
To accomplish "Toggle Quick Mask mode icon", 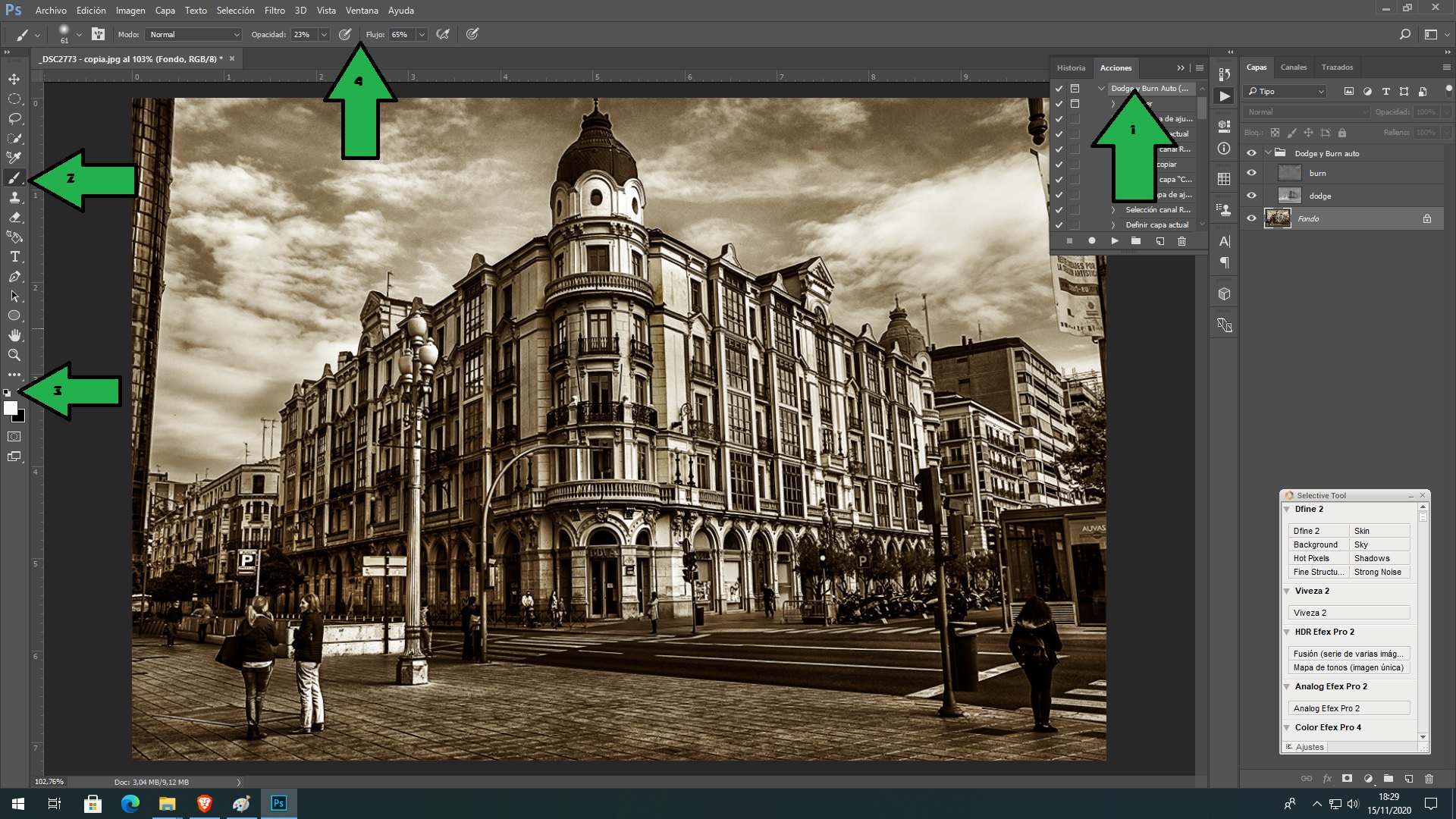I will tap(14, 437).
